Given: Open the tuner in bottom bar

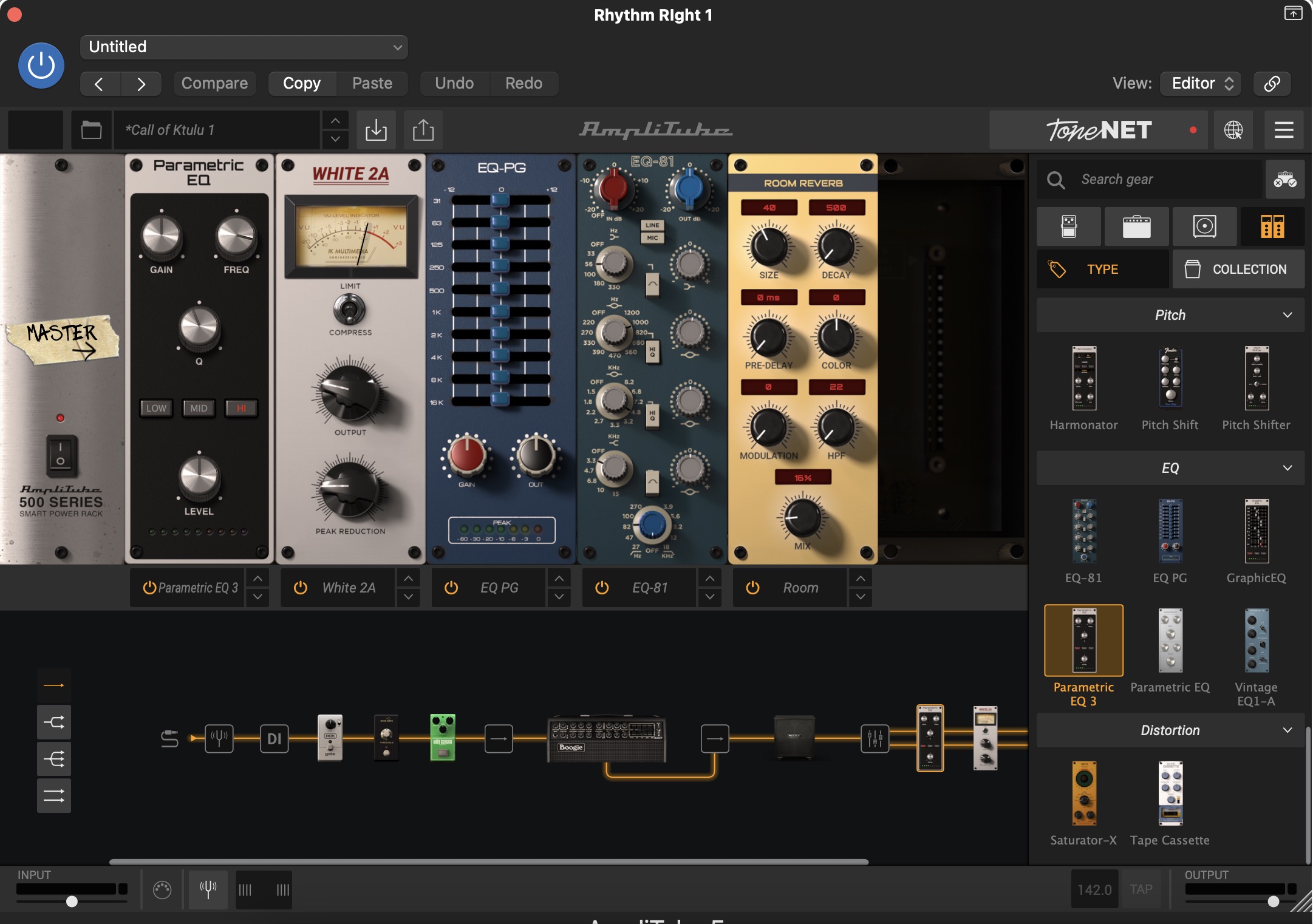Looking at the screenshot, I should coord(208,890).
